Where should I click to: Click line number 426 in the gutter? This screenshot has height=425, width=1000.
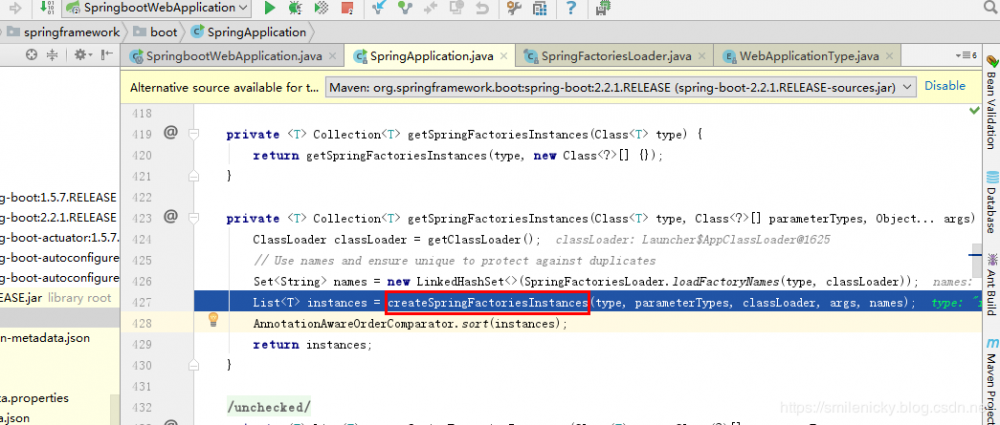tap(141, 281)
